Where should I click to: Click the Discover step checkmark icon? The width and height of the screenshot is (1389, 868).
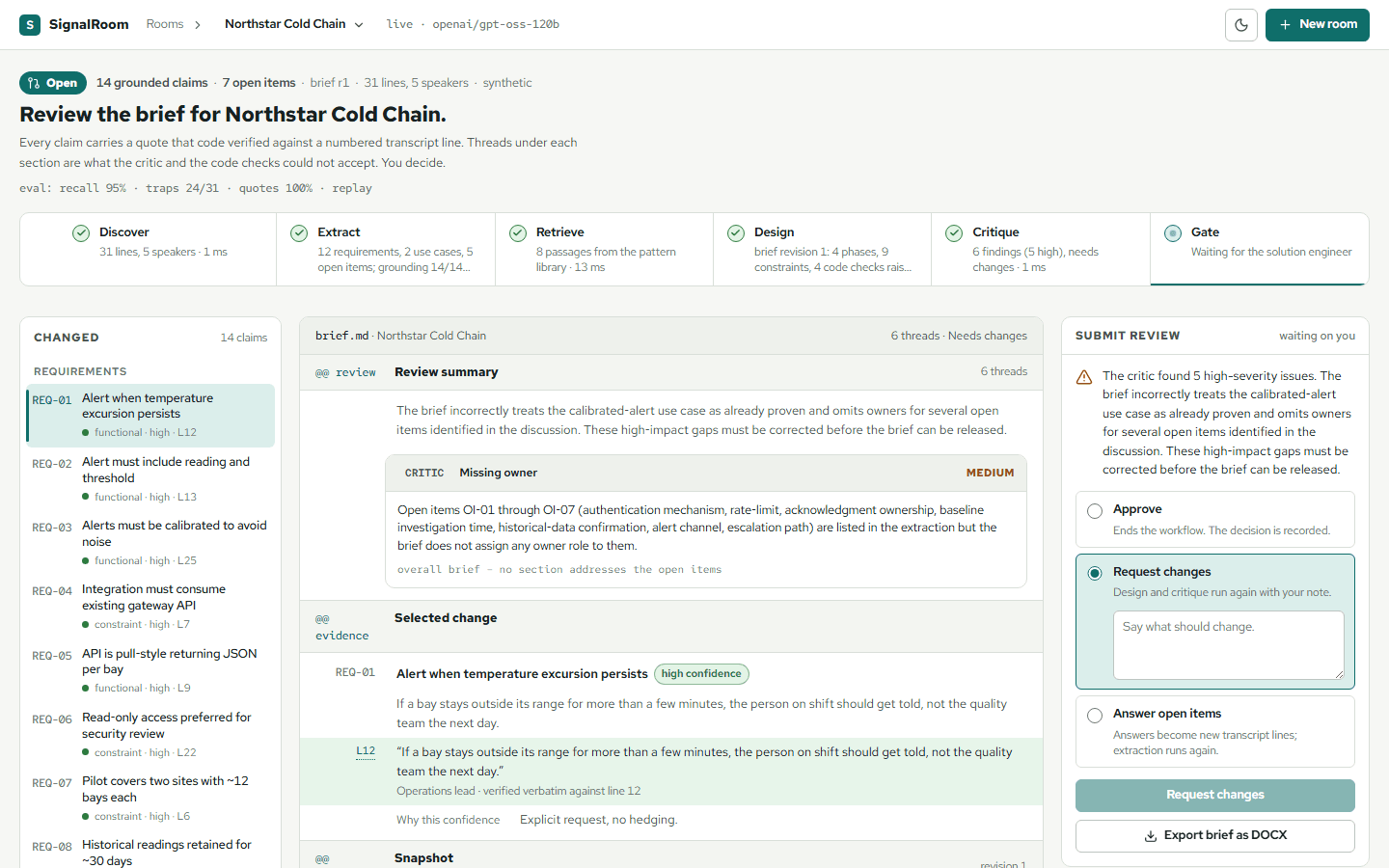(x=81, y=232)
